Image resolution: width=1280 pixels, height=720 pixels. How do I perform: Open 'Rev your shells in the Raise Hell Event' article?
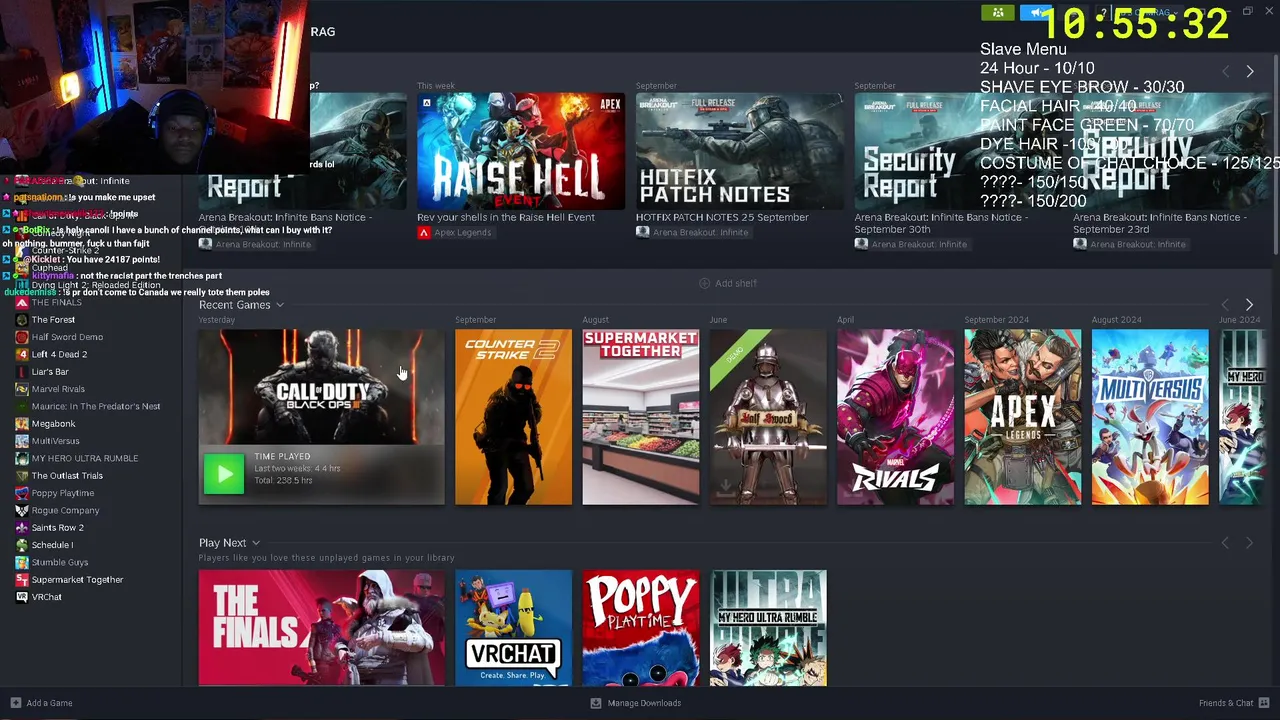[506, 217]
